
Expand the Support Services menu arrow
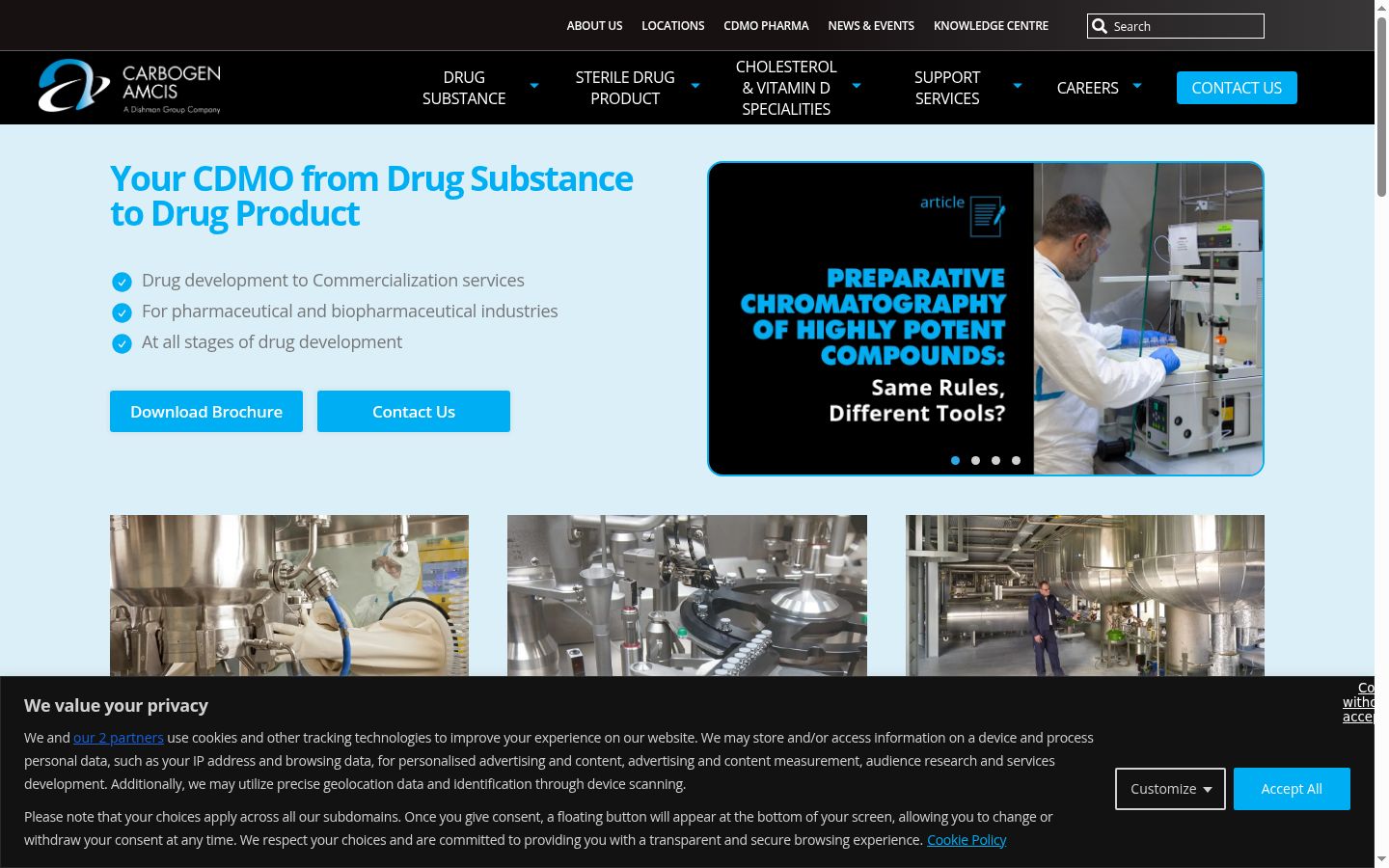(1018, 86)
